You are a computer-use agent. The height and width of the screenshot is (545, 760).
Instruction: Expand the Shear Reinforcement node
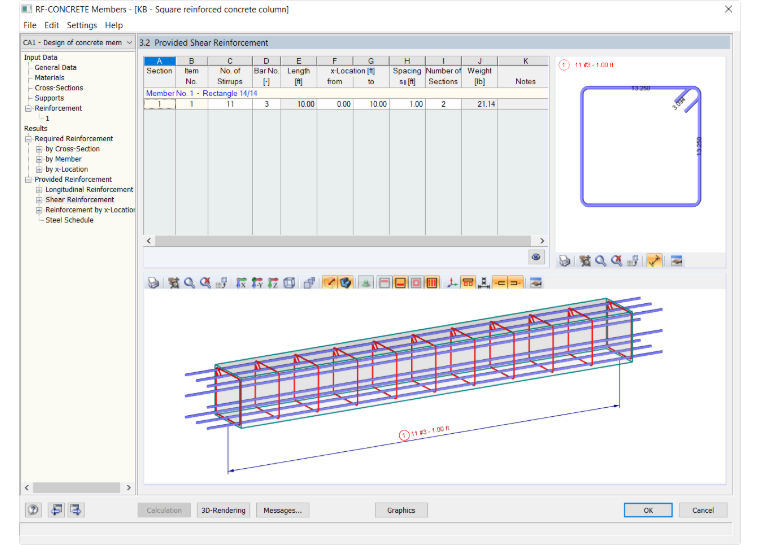coord(39,200)
